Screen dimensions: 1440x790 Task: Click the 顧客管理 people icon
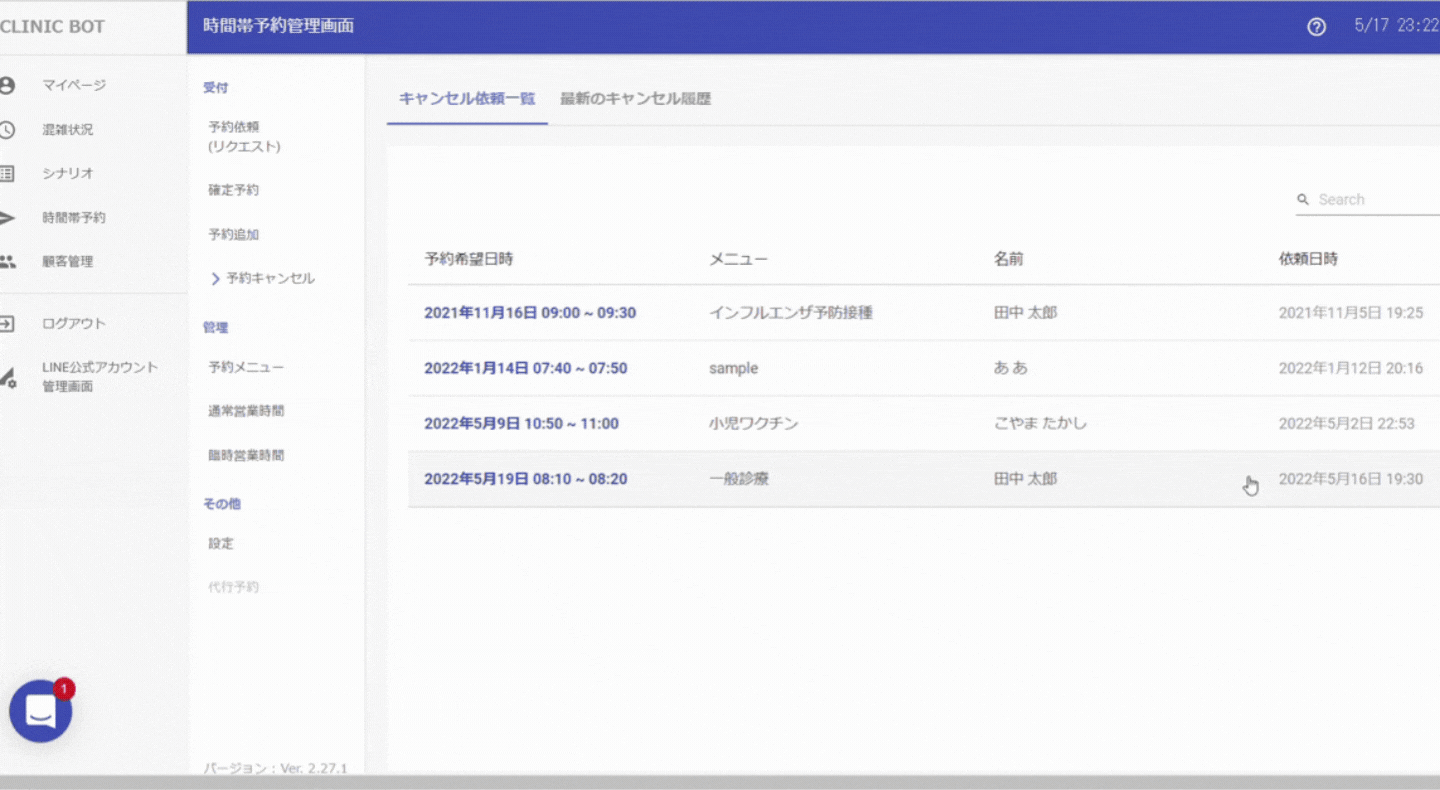coord(8,261)
